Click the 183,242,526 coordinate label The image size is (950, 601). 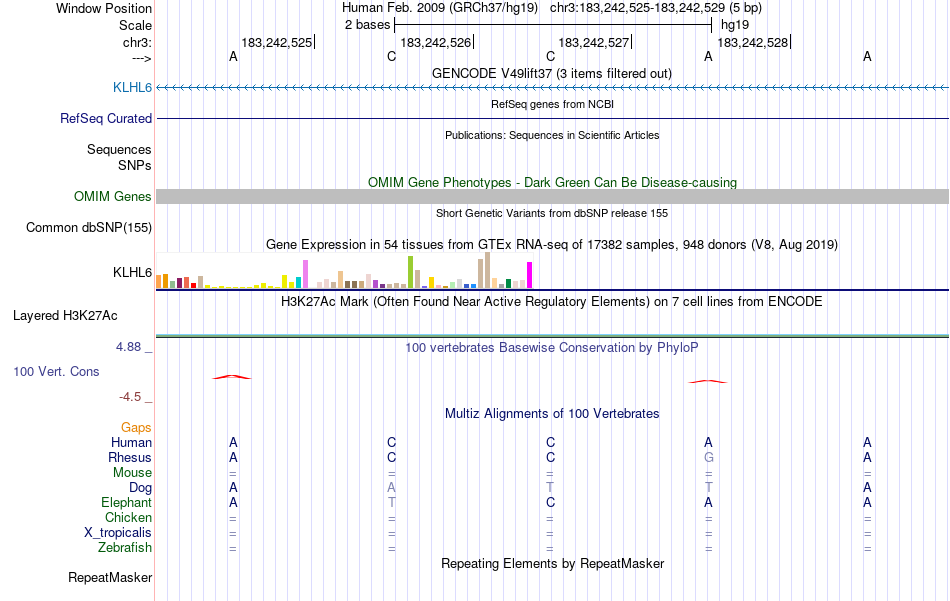[436, 42]
